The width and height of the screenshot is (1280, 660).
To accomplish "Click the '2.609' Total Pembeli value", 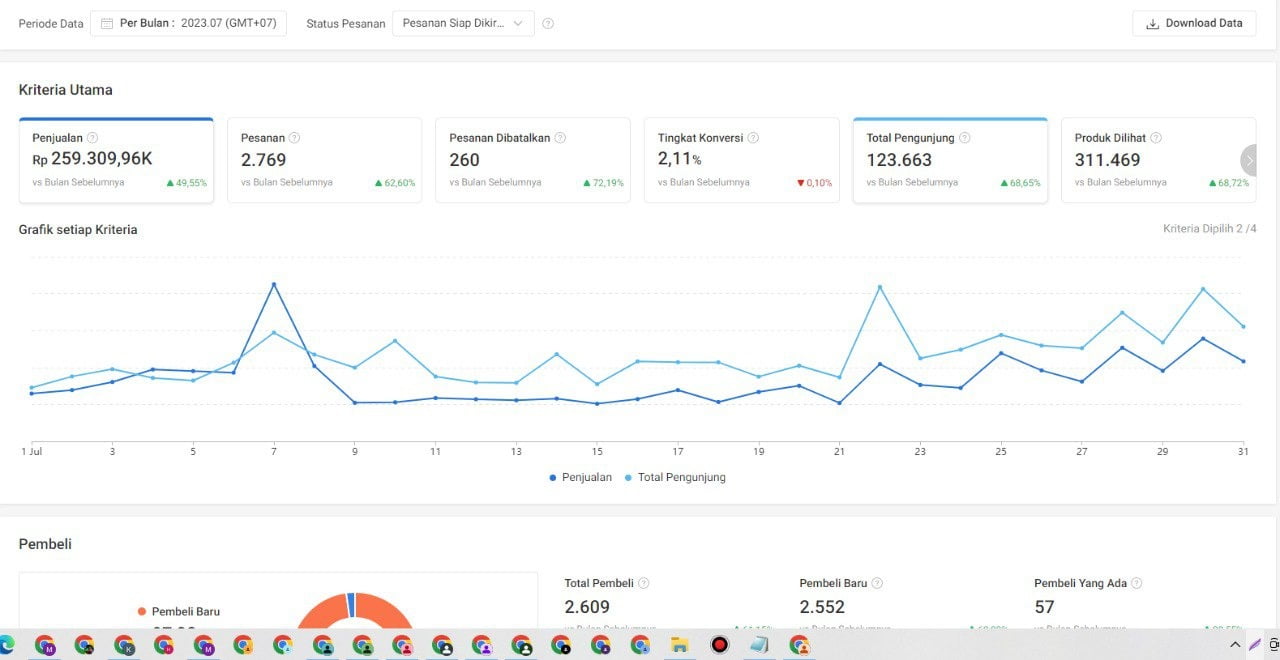I will tap(587, 607).
